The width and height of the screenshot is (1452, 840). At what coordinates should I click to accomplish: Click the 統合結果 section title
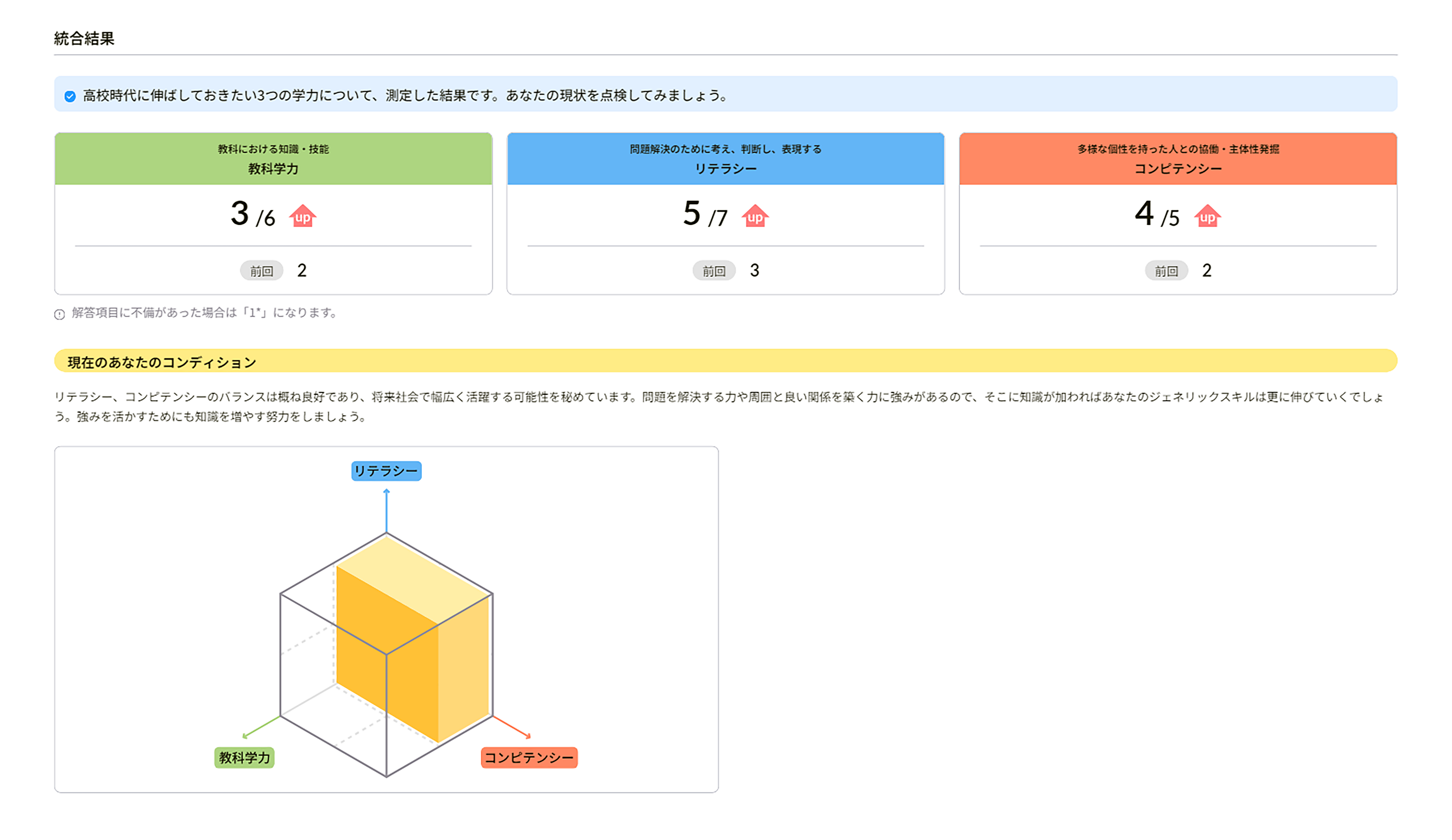point(84,39)
